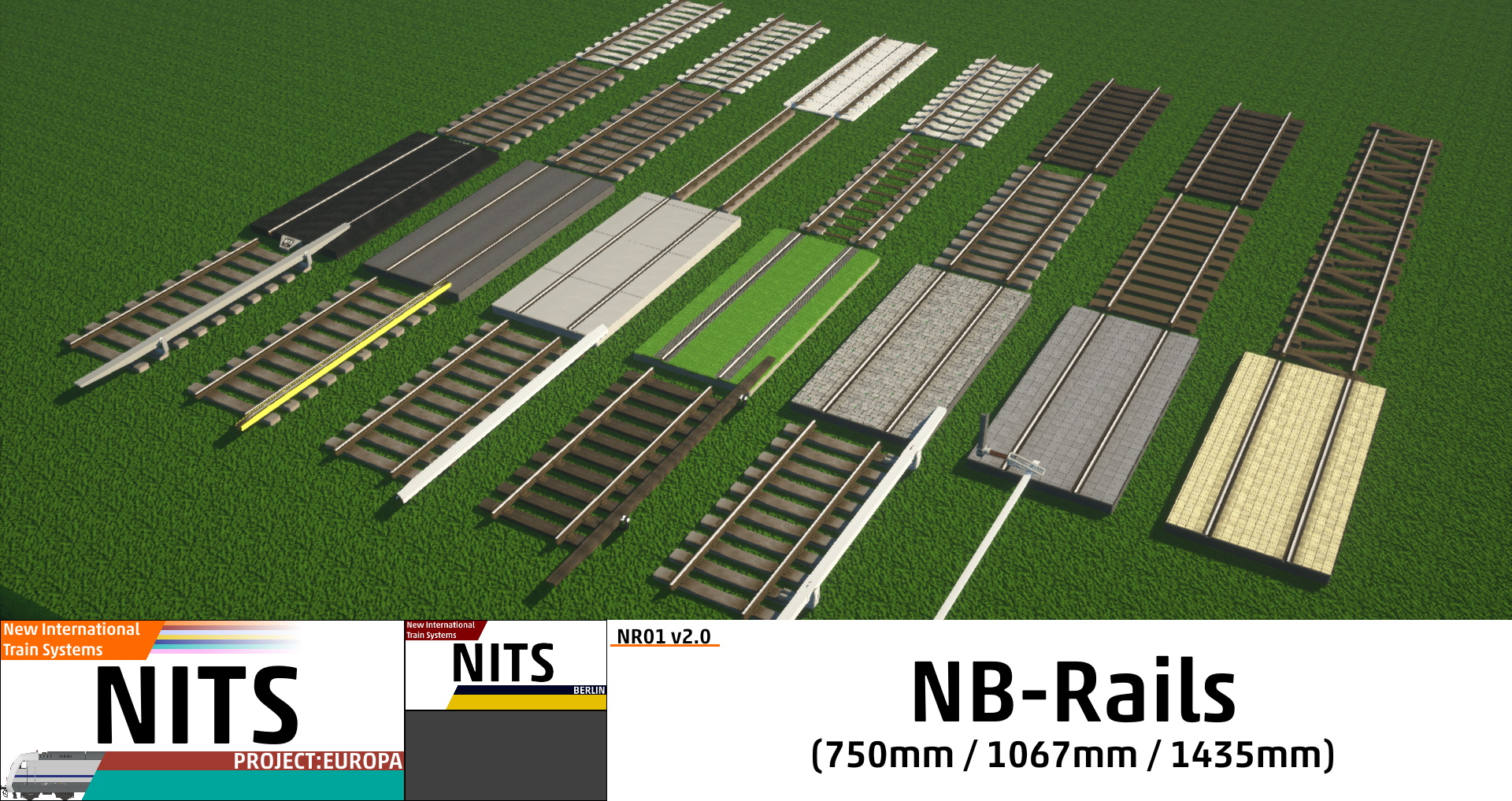Click the NB-Rails title text
Screen dimensions: 1512x801
tap(1073, 692)
